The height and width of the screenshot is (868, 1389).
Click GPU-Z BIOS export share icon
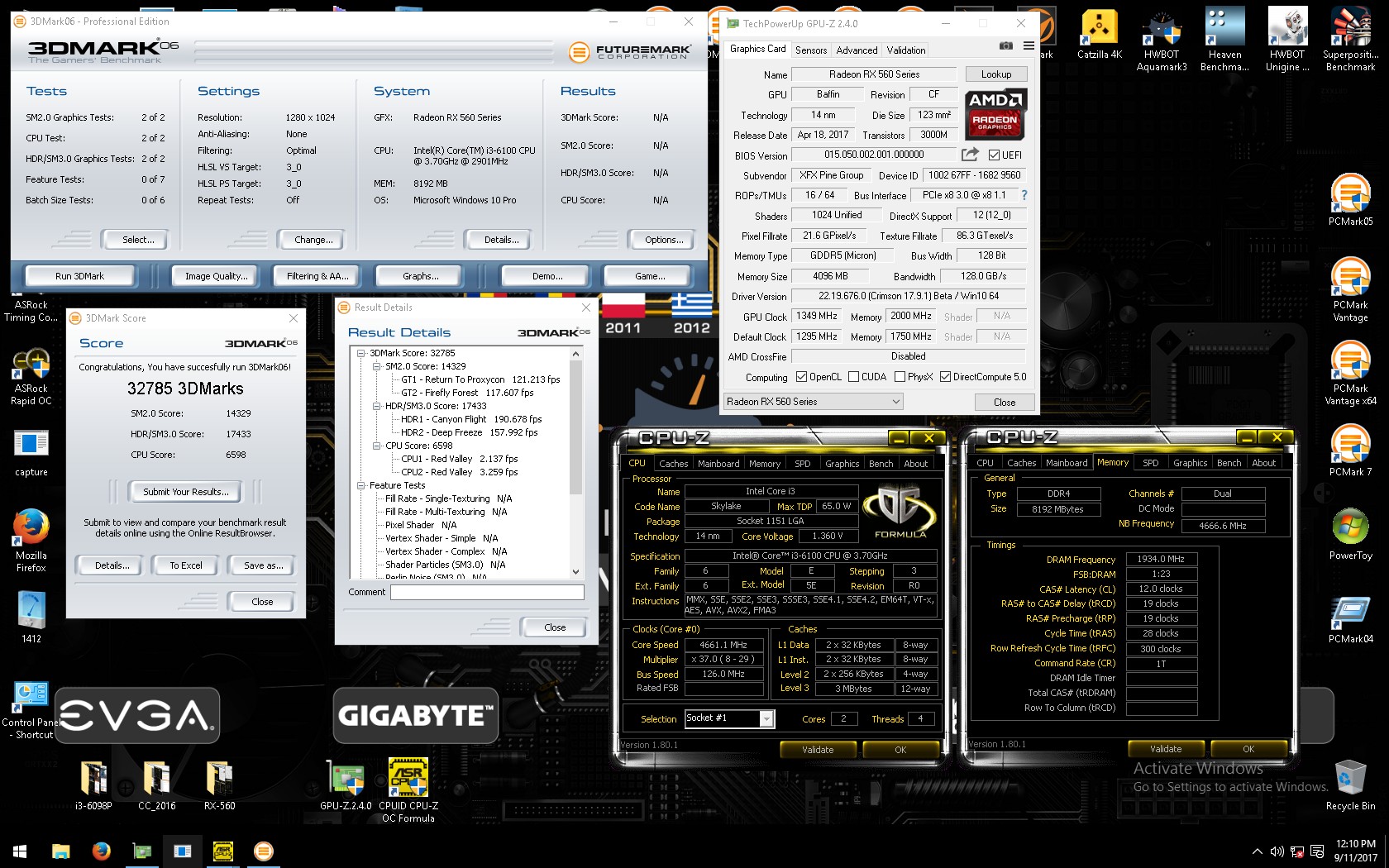pos(970,155)
